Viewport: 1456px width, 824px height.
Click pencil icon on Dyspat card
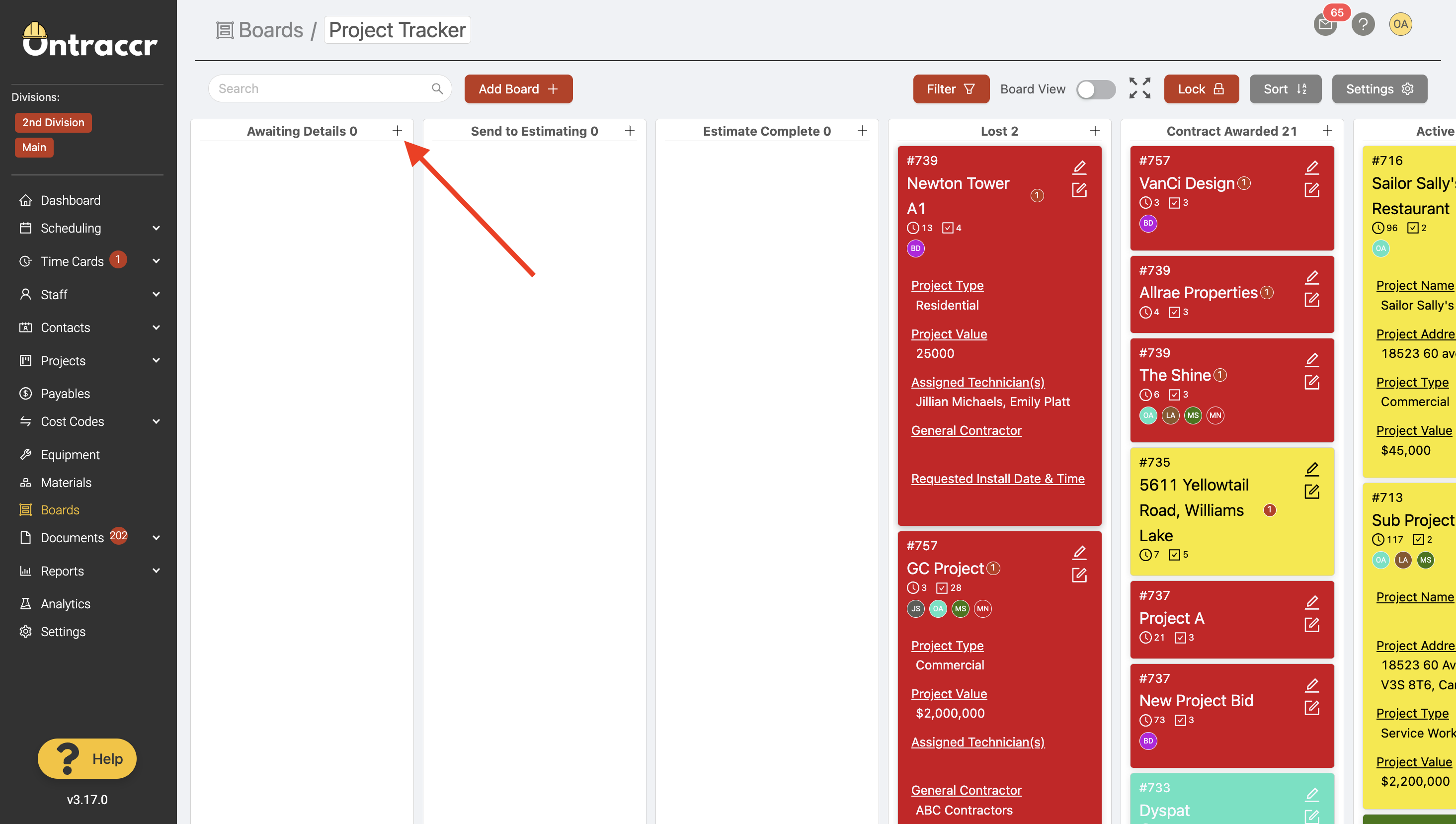point(1312,794)
